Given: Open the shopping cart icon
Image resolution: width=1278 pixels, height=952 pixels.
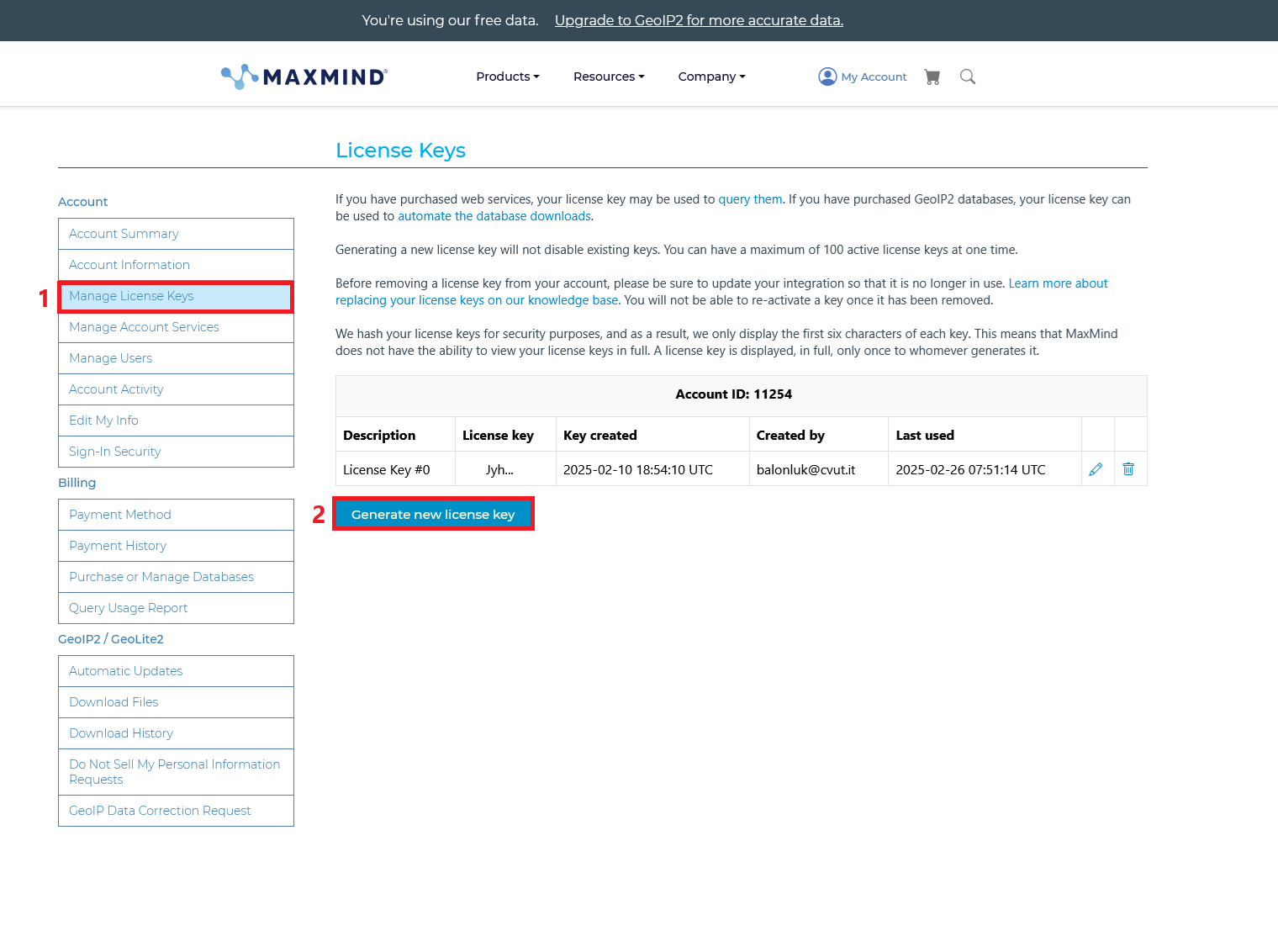Looking at the screenshot, I should [x=932, y=77].
